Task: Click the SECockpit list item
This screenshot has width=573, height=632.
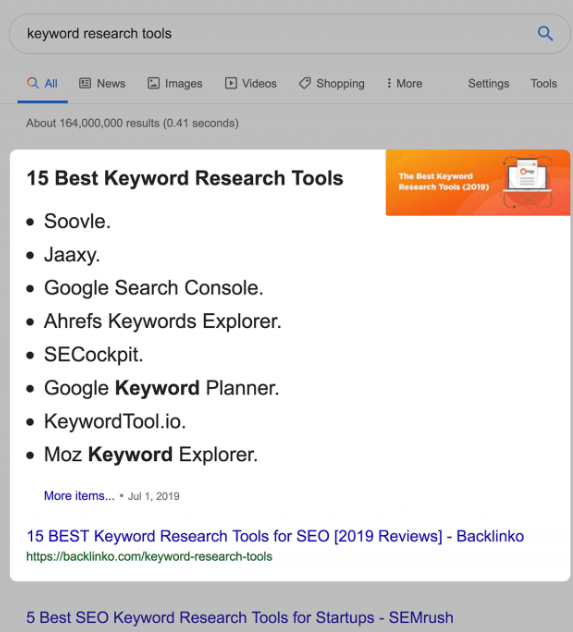Action: click(x=93, y=355)
